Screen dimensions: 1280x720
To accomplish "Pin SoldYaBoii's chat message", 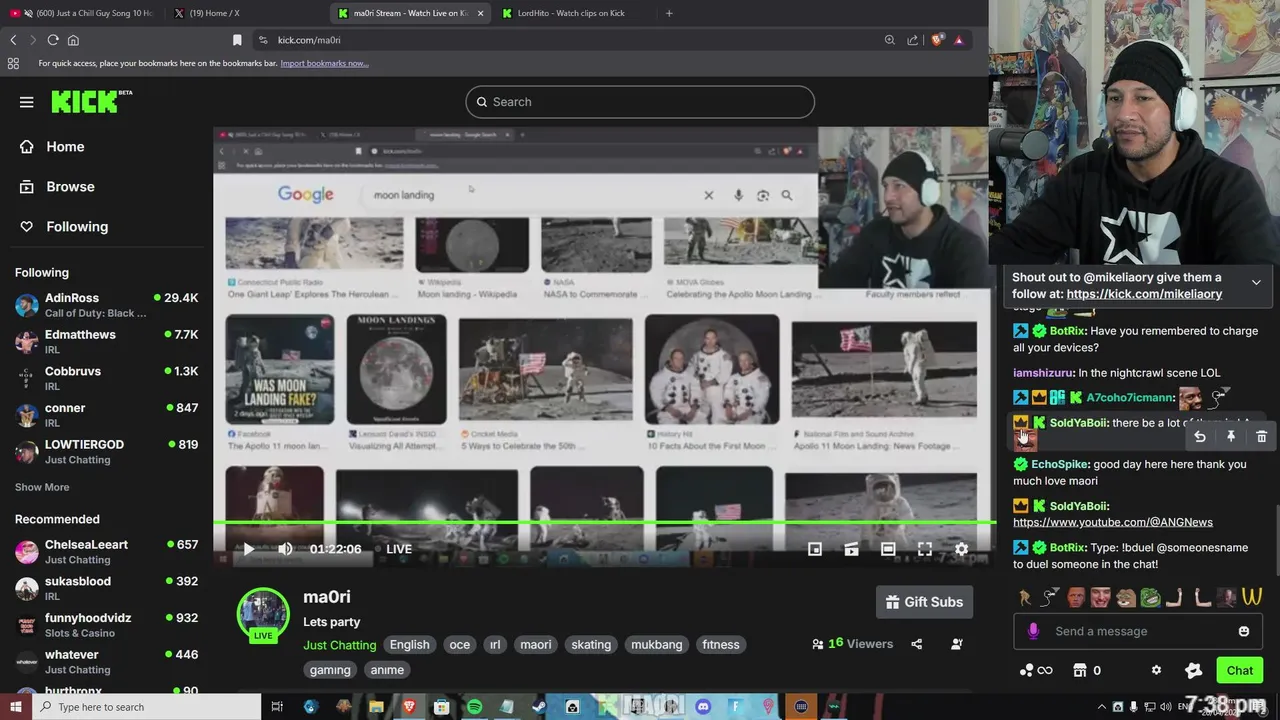I will coord(1231,437).
